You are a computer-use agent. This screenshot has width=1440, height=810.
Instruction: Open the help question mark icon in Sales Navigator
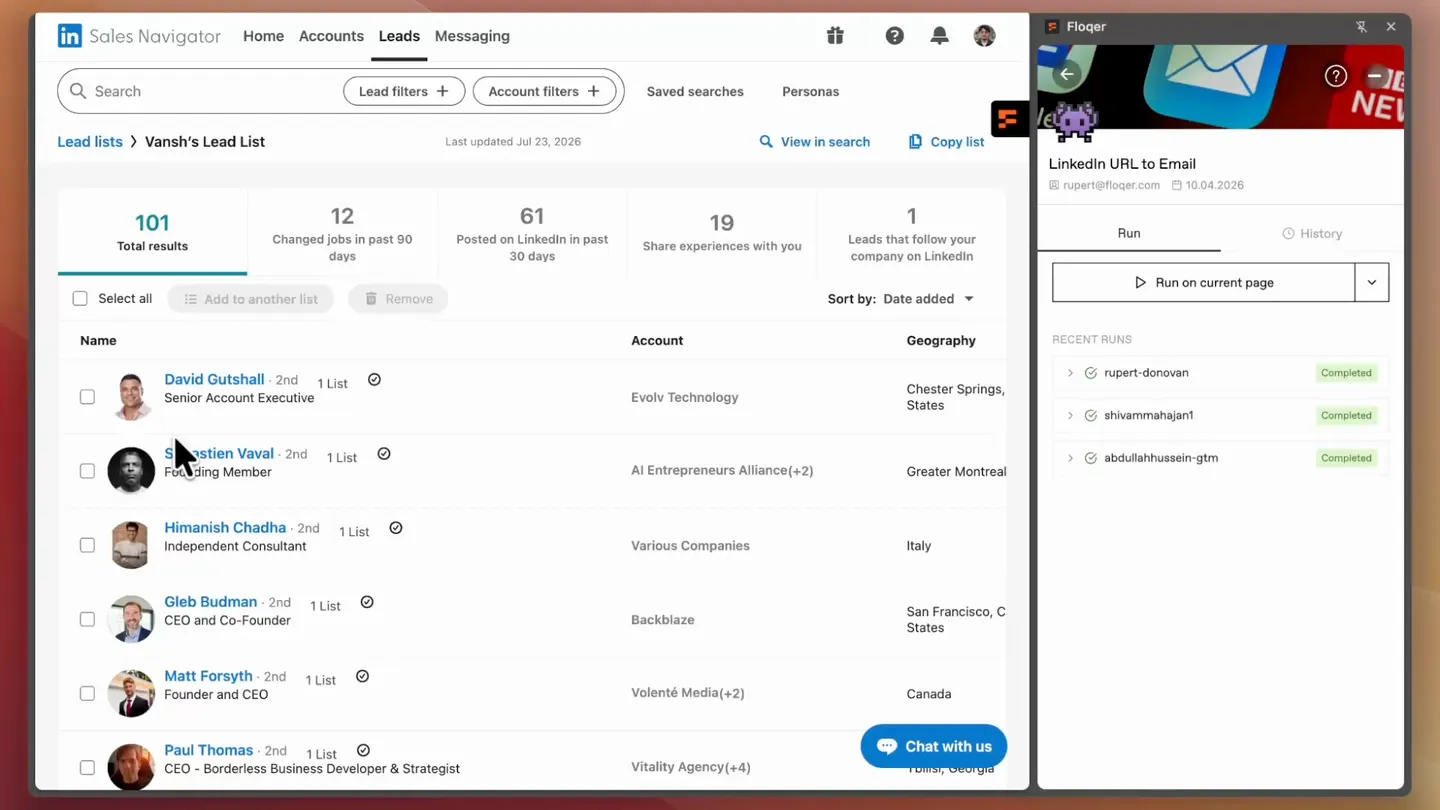coord(895,36)
